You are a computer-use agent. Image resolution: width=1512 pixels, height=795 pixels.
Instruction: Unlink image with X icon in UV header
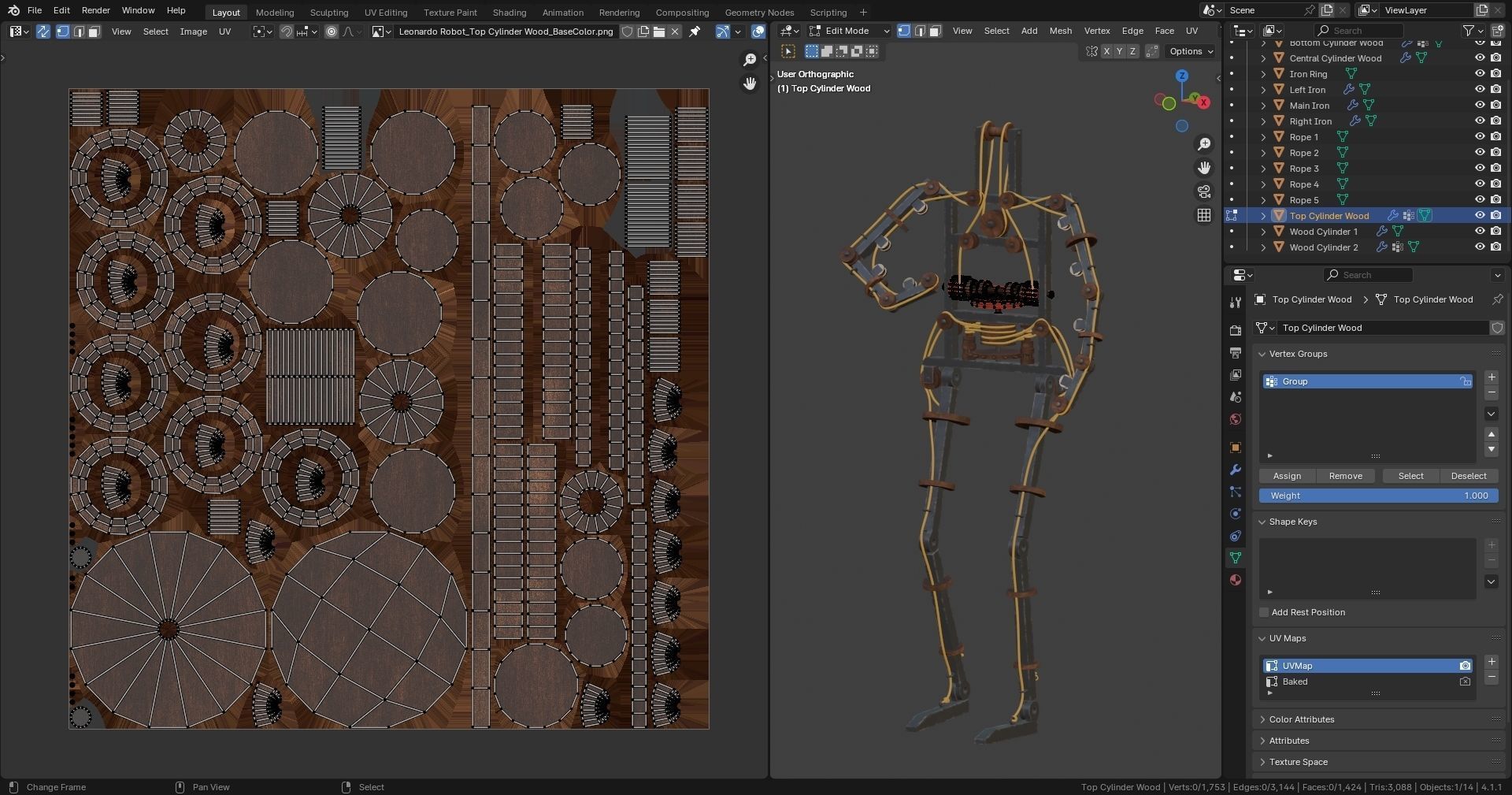675,32
